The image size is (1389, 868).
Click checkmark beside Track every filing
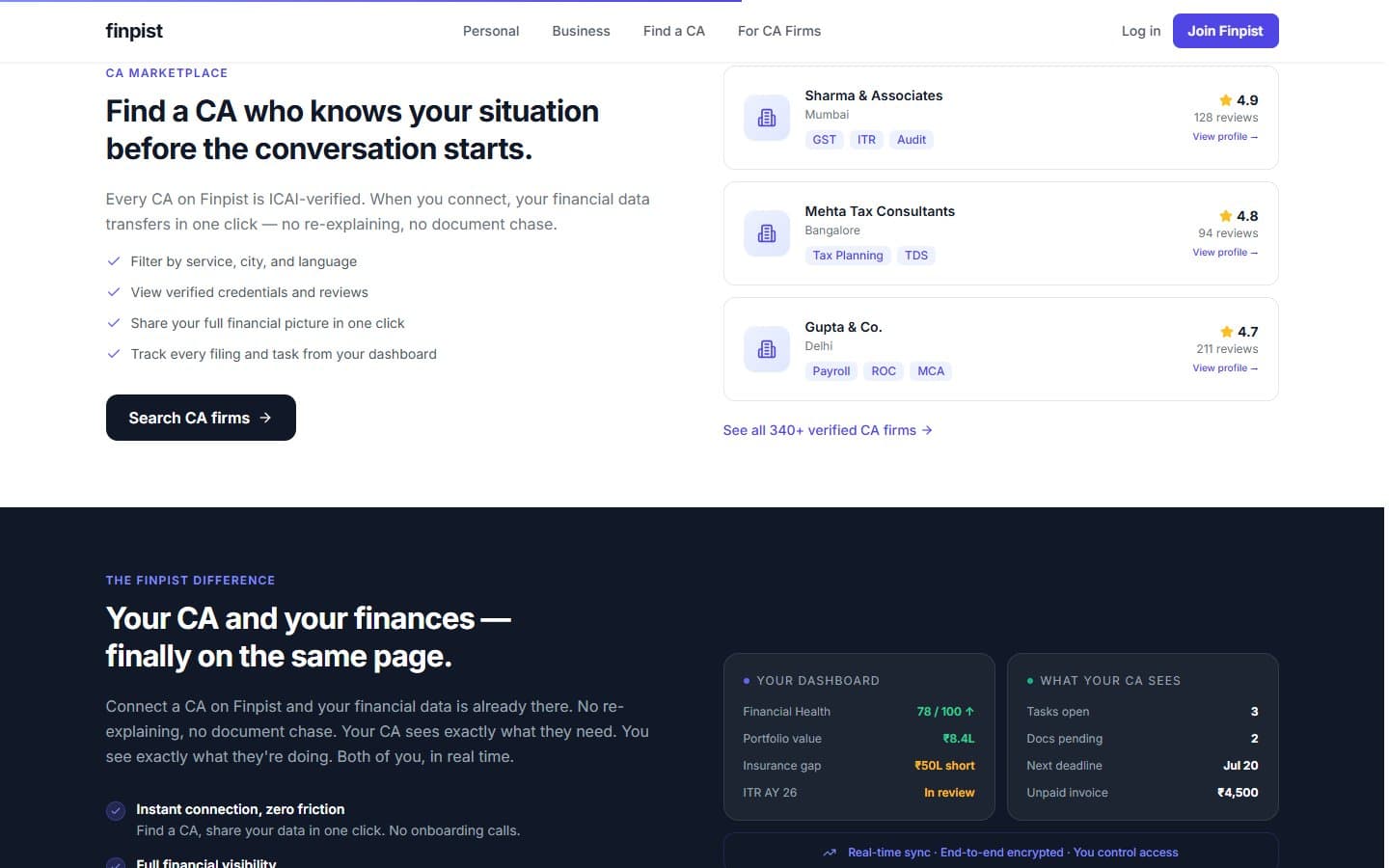114,354
